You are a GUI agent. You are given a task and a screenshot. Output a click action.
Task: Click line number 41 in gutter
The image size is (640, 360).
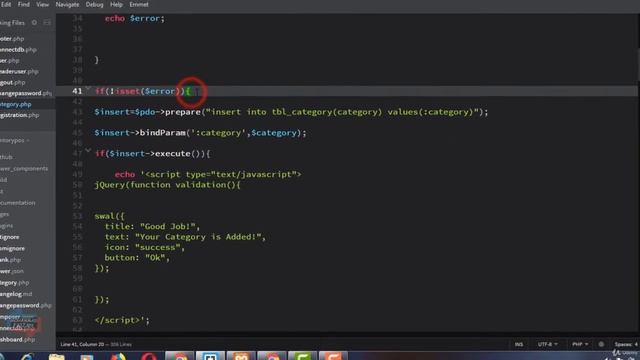point(77,91)
